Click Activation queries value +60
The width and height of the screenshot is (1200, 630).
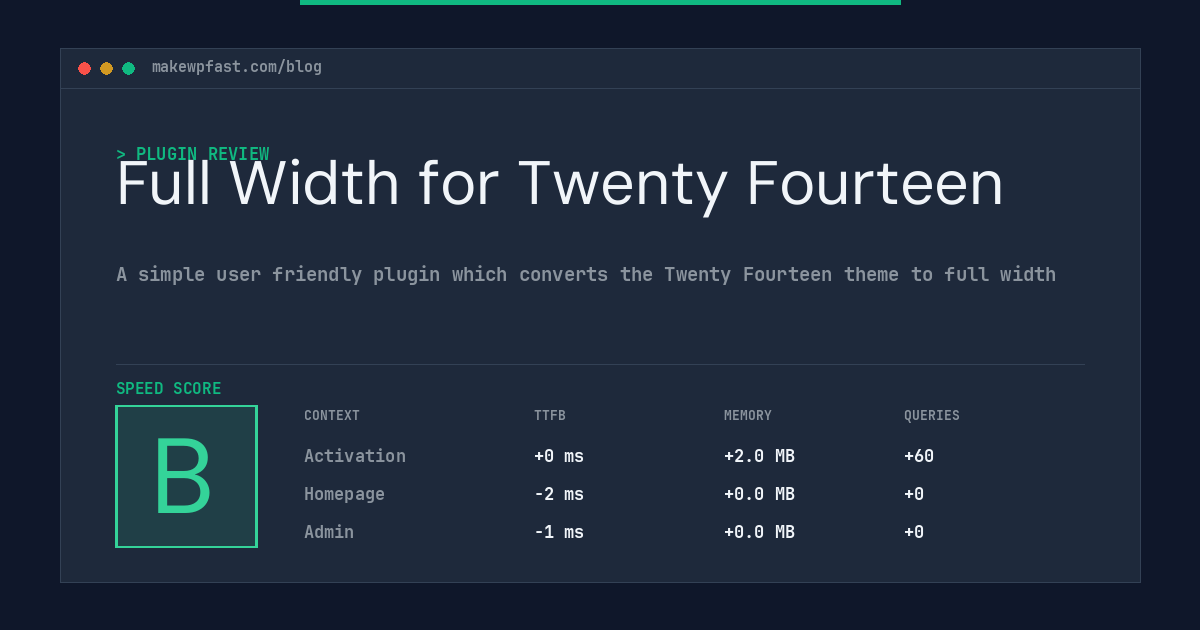[919, 456]
